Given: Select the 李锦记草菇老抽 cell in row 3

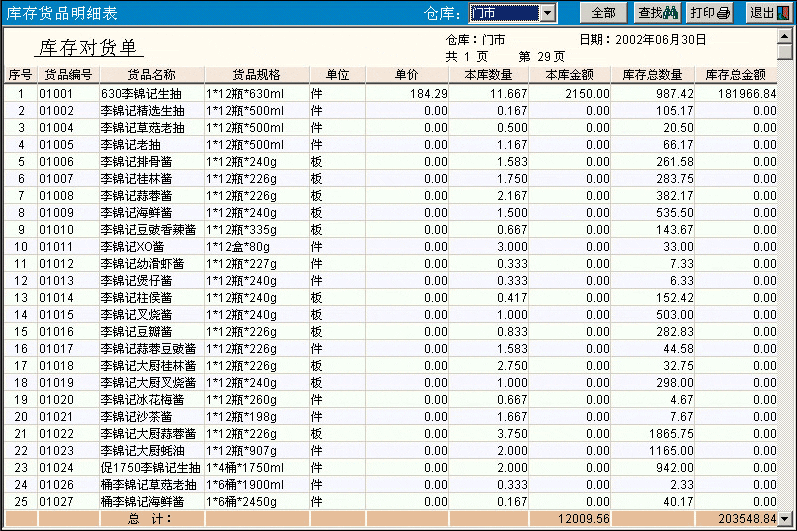Looking at the screenshot, I should point(142,128).
